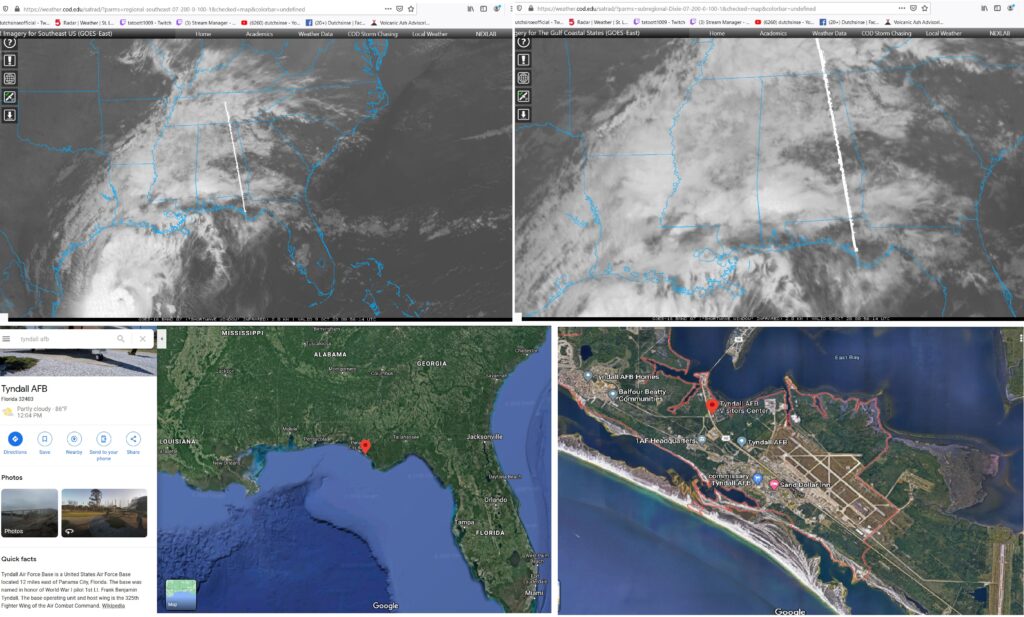Viewport: 1024px width, 617px height.
Task: Click the Directions icon for Tyndall AFB
Action: pos(15,439)
